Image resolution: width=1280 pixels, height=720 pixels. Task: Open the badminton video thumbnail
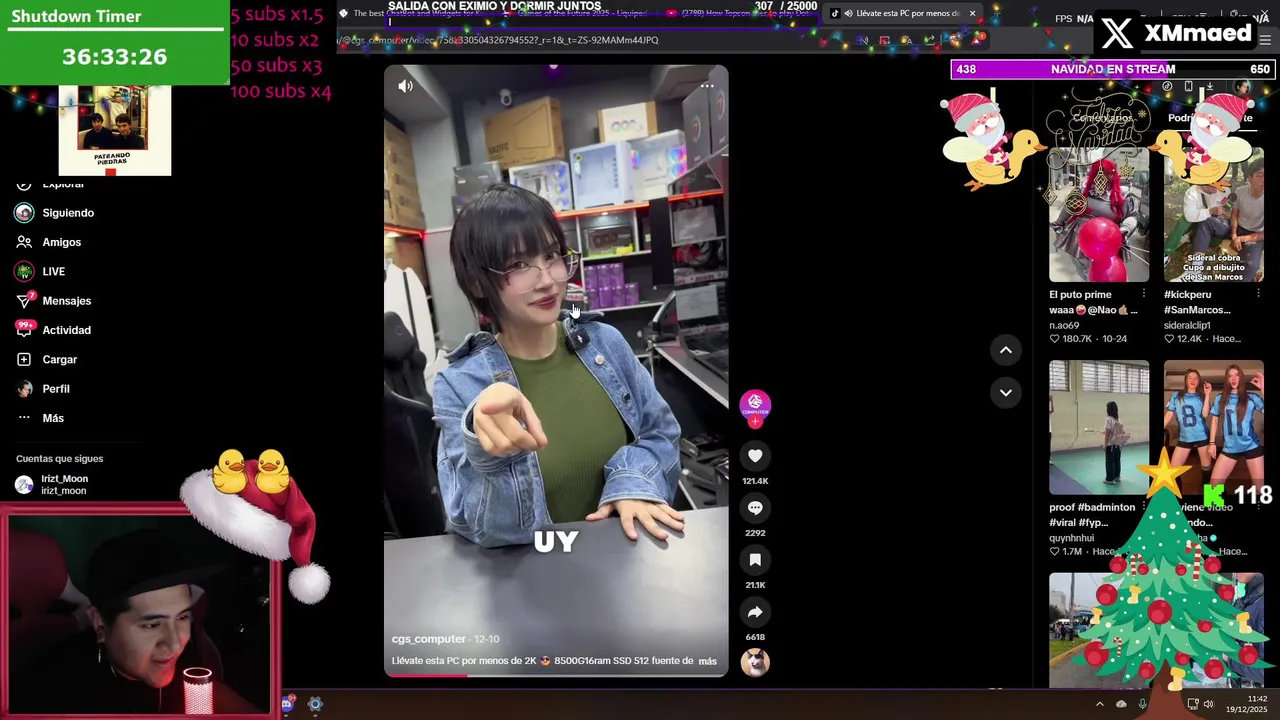tap(1099, 428)
